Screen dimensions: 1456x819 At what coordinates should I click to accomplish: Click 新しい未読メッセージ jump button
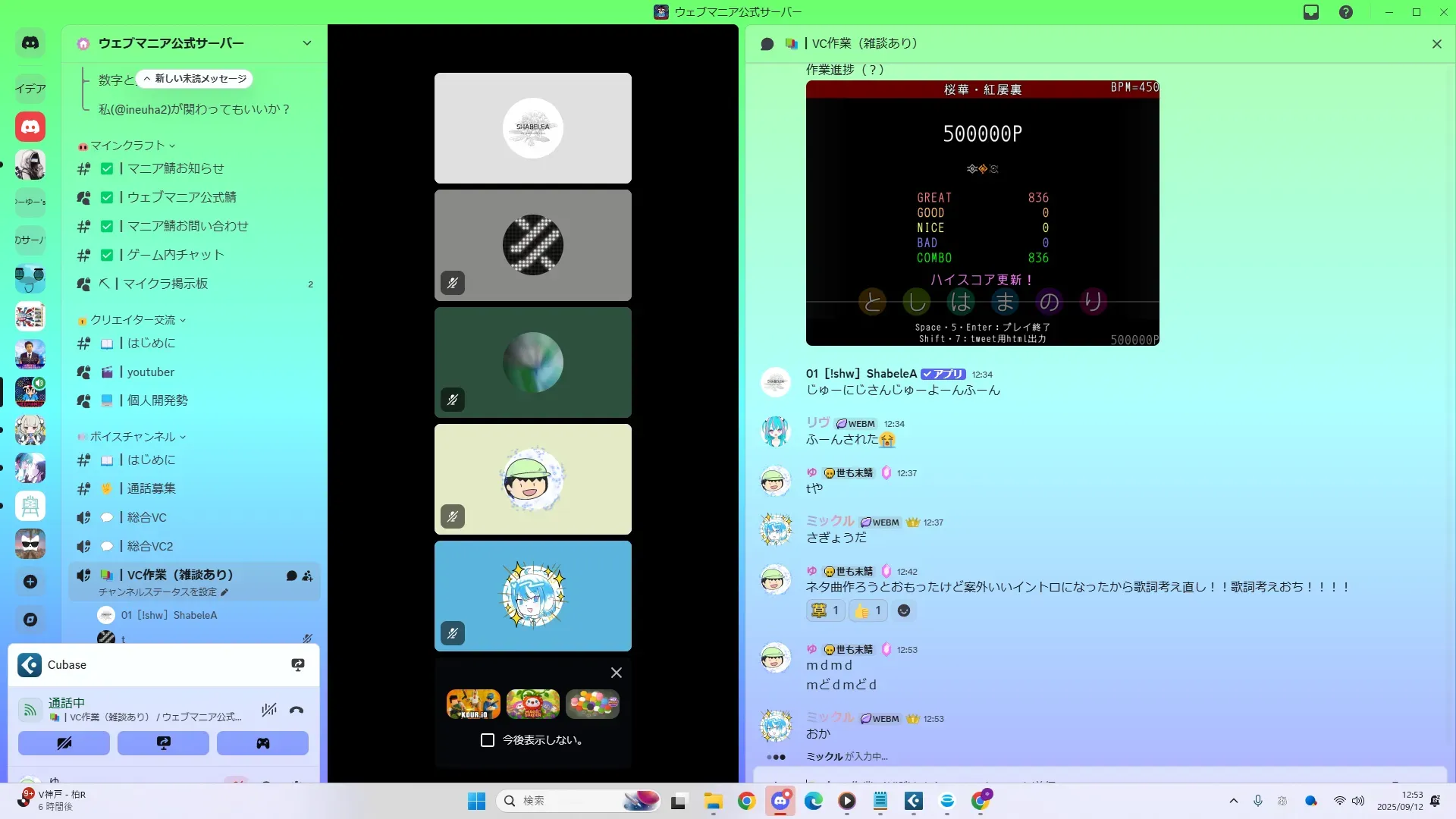[x=195, y=79]
